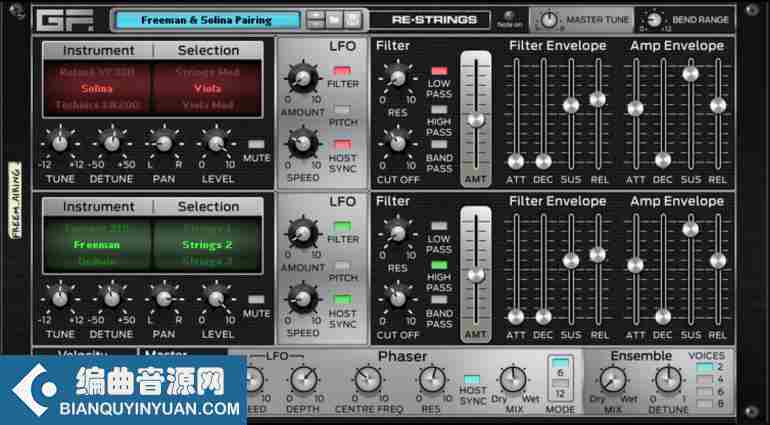Select High Pass filter on the Solina layer

[x=440, y=109]
